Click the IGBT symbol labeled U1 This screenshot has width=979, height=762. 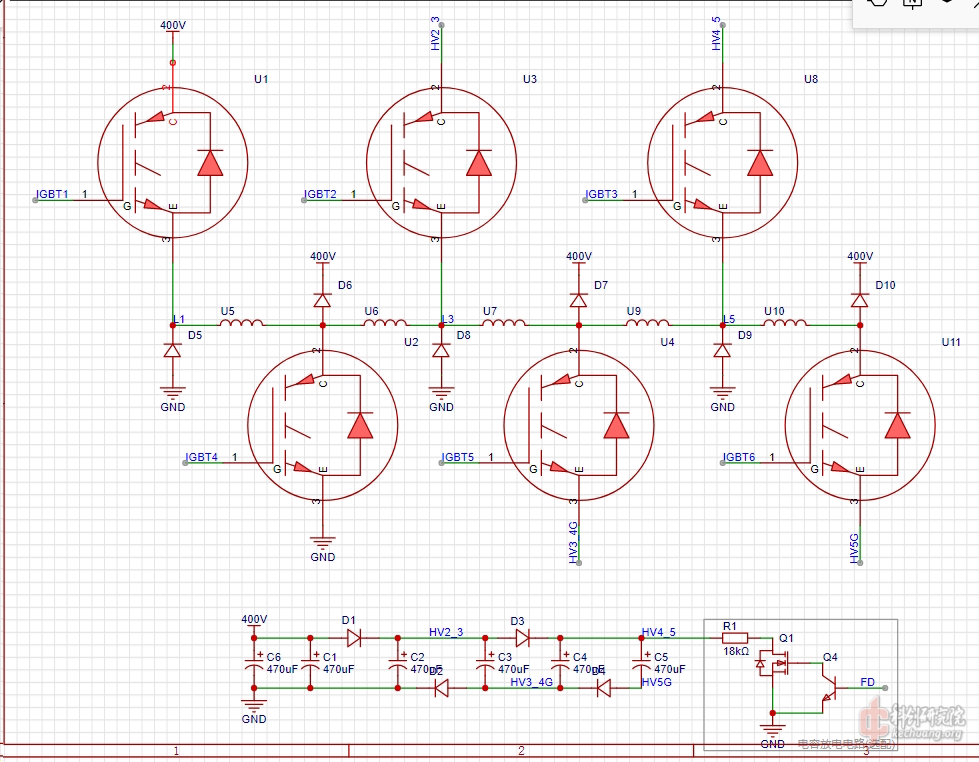[172, 163]
